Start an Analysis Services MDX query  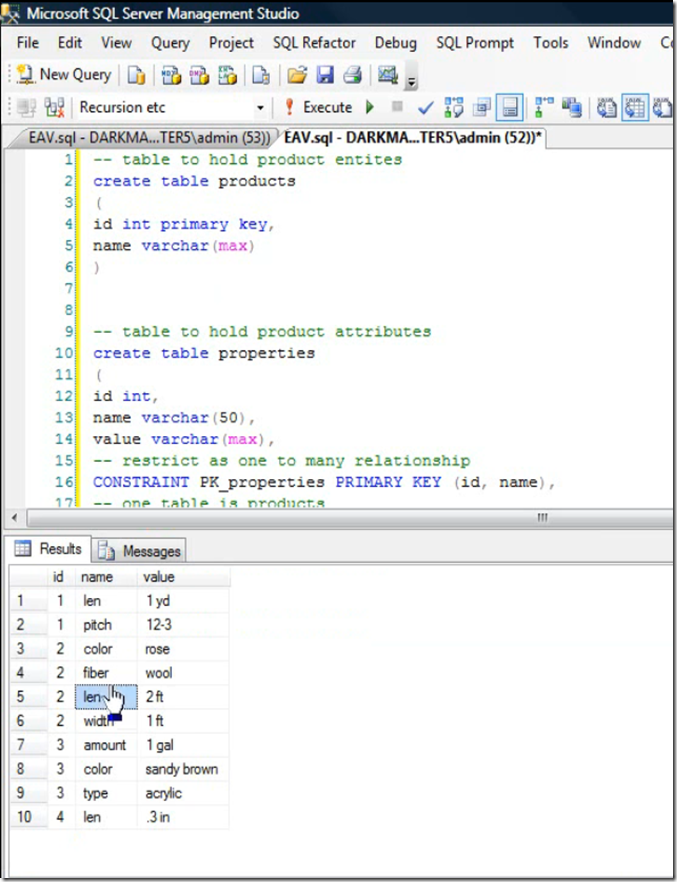pos(171,75)
